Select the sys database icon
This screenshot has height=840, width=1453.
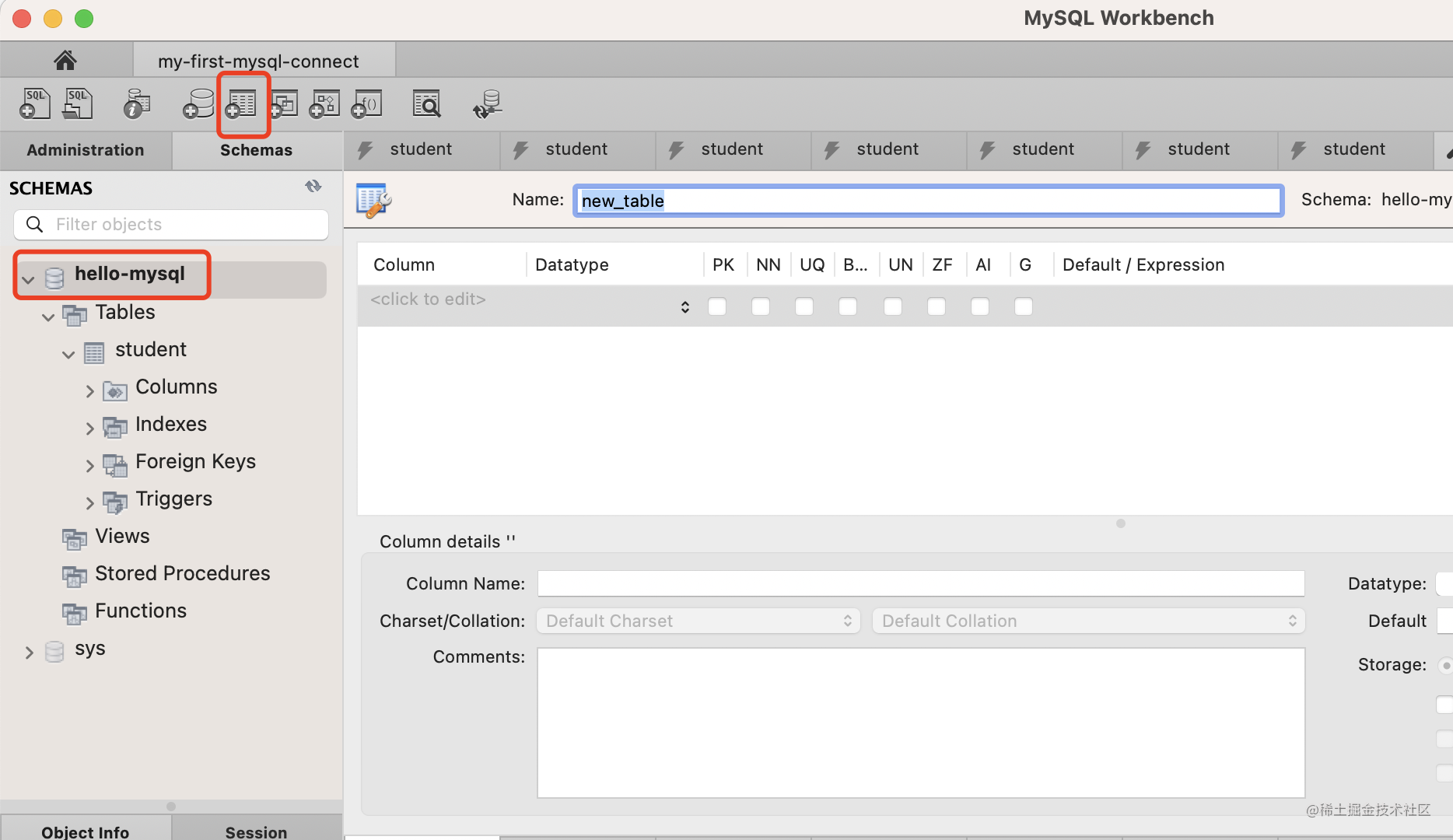click(x=54, y=651)
